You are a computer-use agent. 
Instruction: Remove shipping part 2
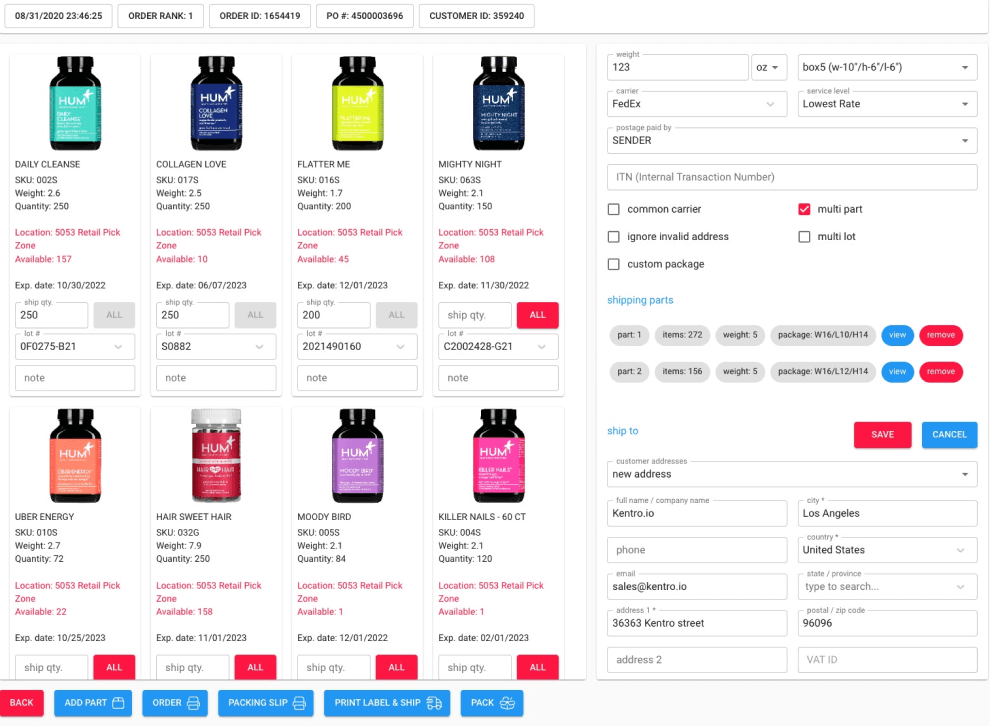click(941, 372)
